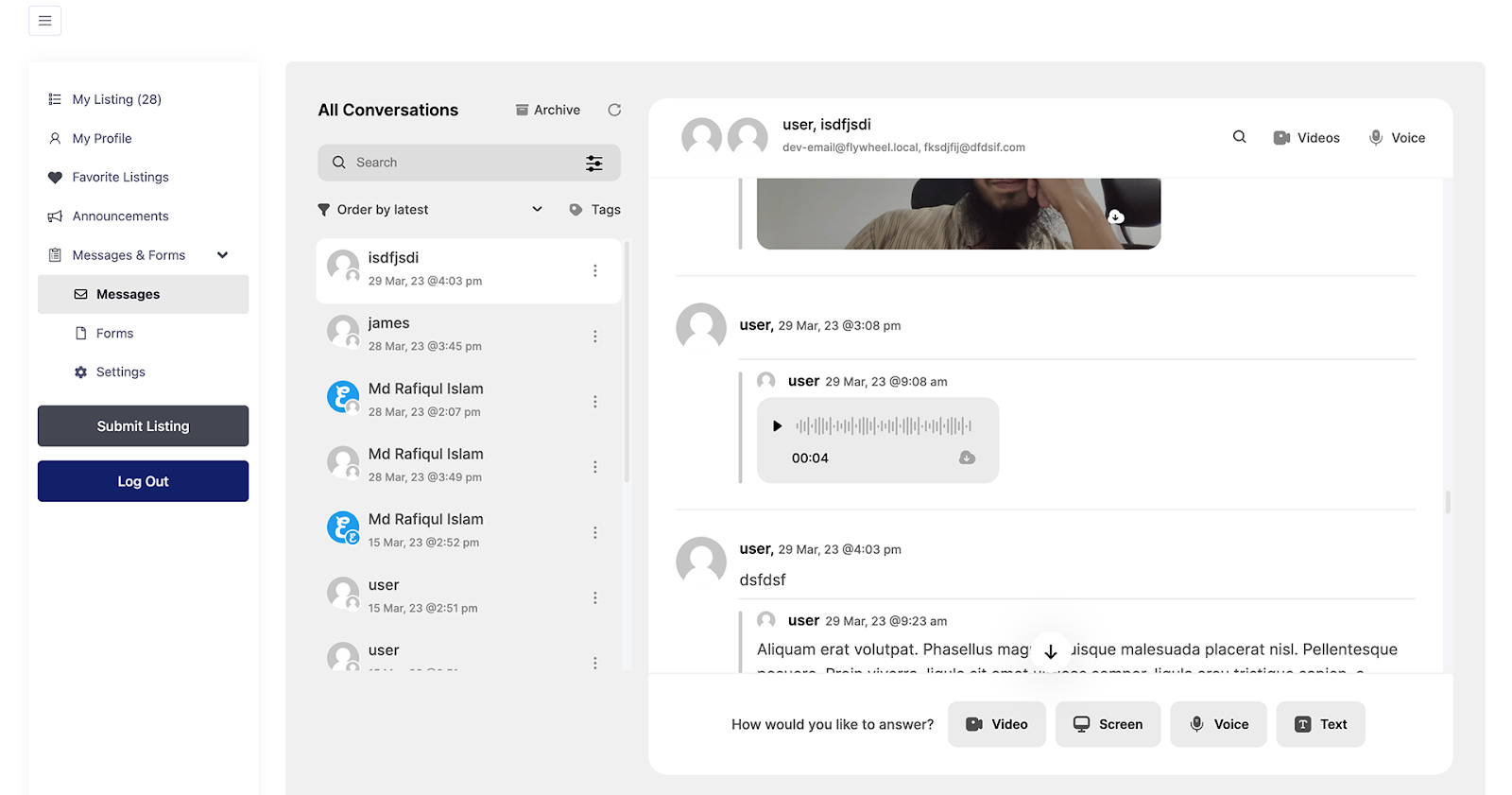Jump to latest message arrow
The height and width of the screenshot is (795, 1512).
coord(1051,651)
